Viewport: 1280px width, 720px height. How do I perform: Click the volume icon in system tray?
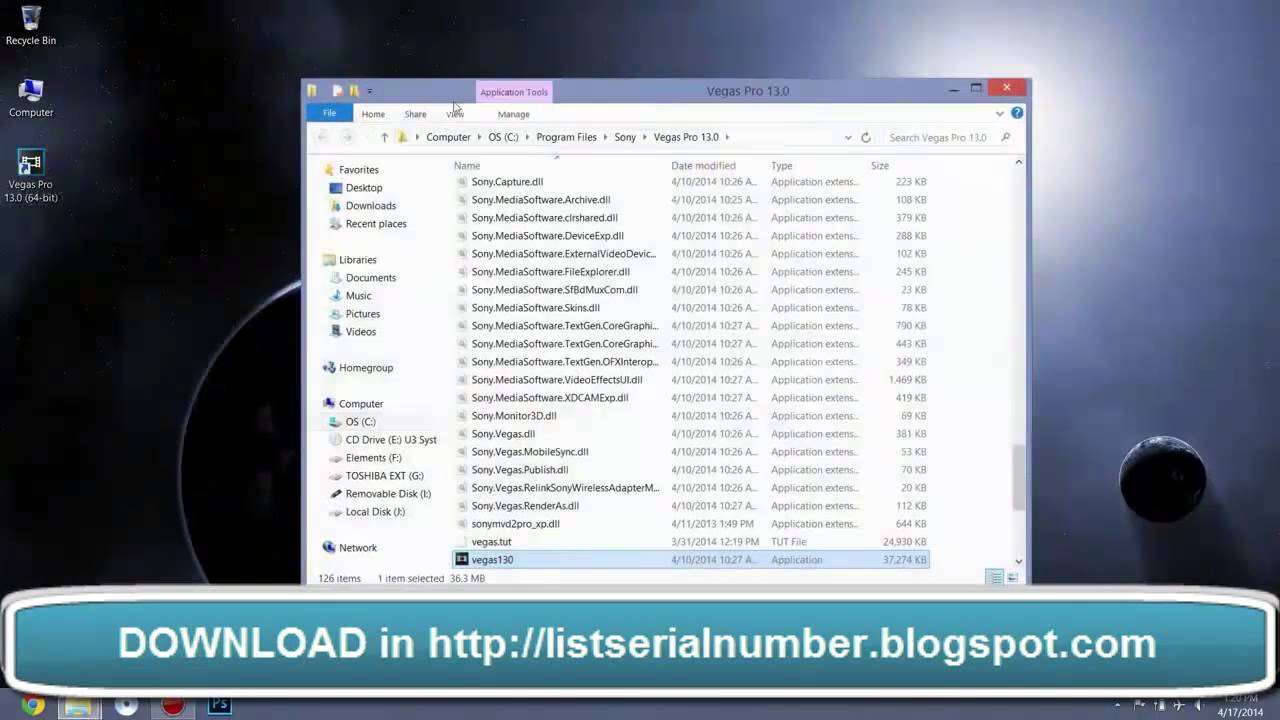1198,706
